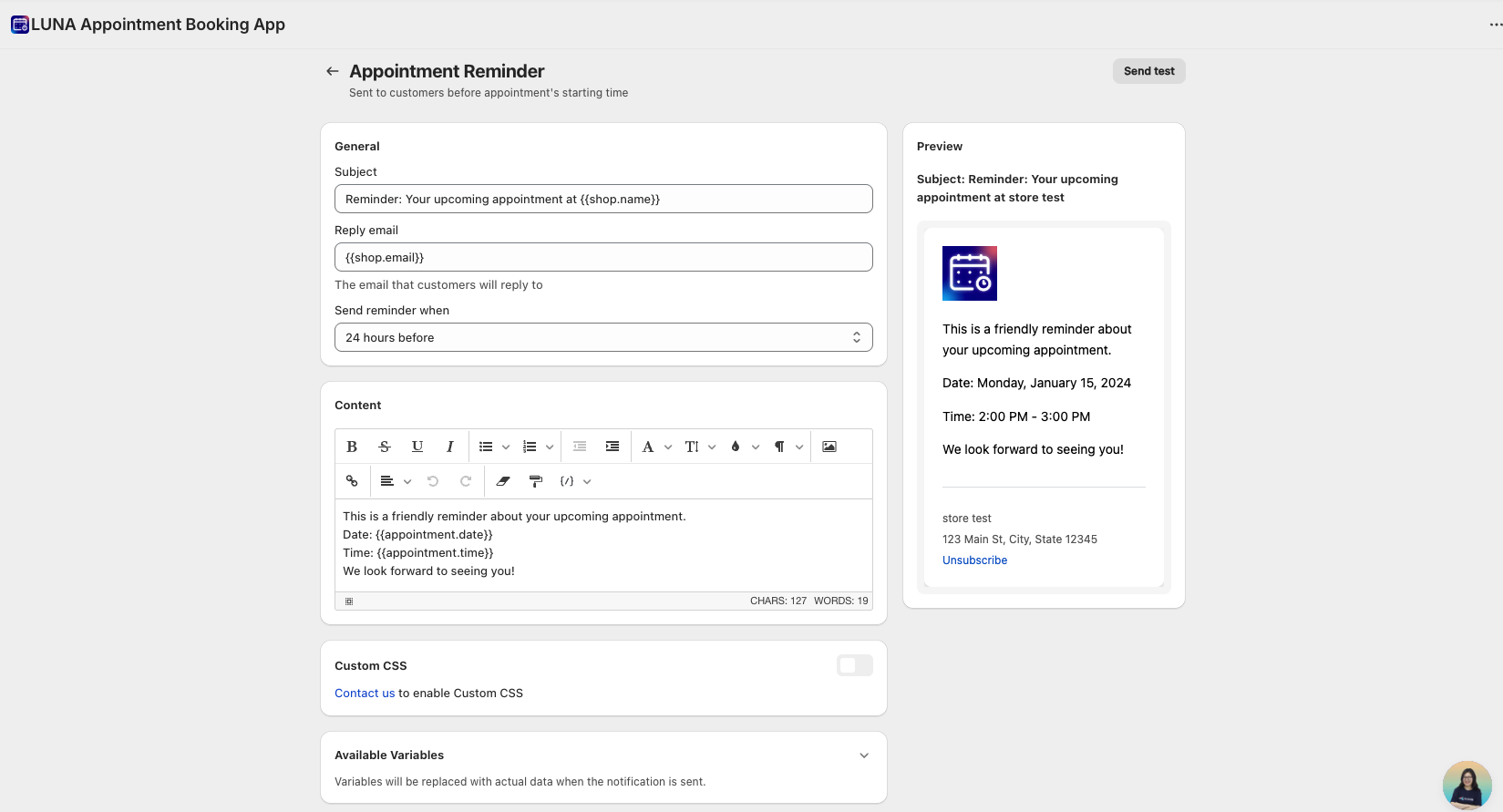Select the paint roller copy format tool
The height and width of the screenshot is (812, 1503).
pos(536,481)
